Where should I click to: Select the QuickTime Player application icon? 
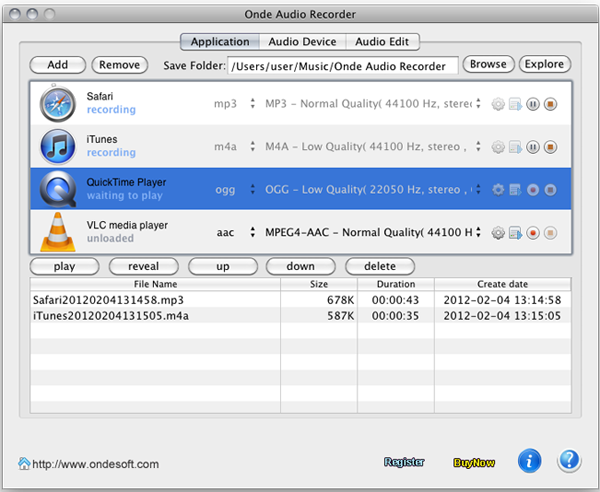tap(58, 189)
